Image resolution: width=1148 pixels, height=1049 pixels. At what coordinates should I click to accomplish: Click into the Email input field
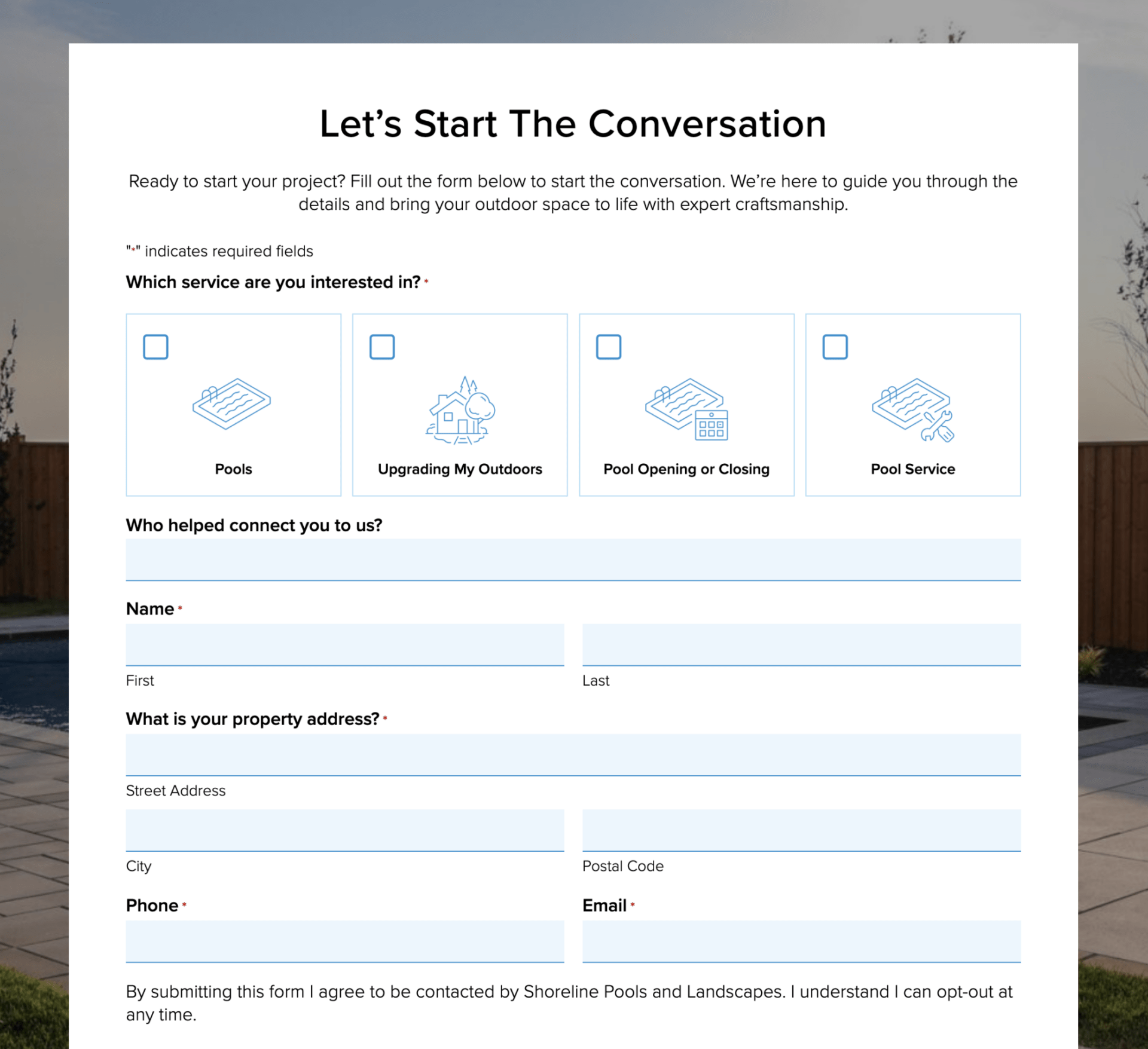pyautogui.click(x=801, y=941)
